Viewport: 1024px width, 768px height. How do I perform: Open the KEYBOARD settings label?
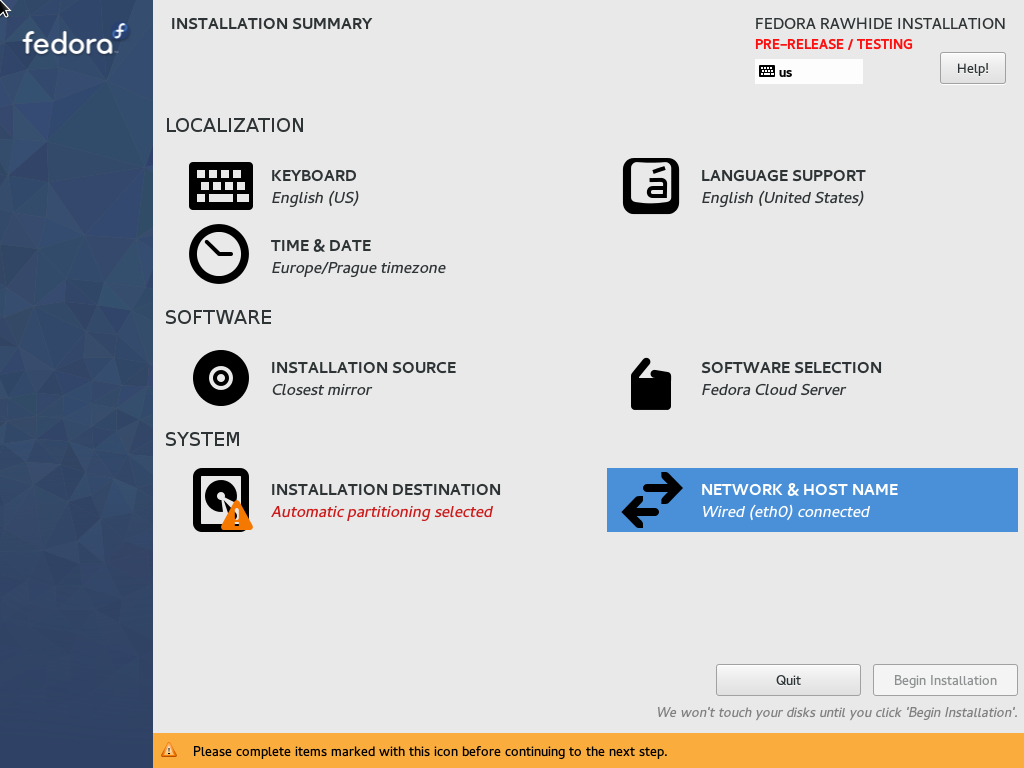click(313, 176)
